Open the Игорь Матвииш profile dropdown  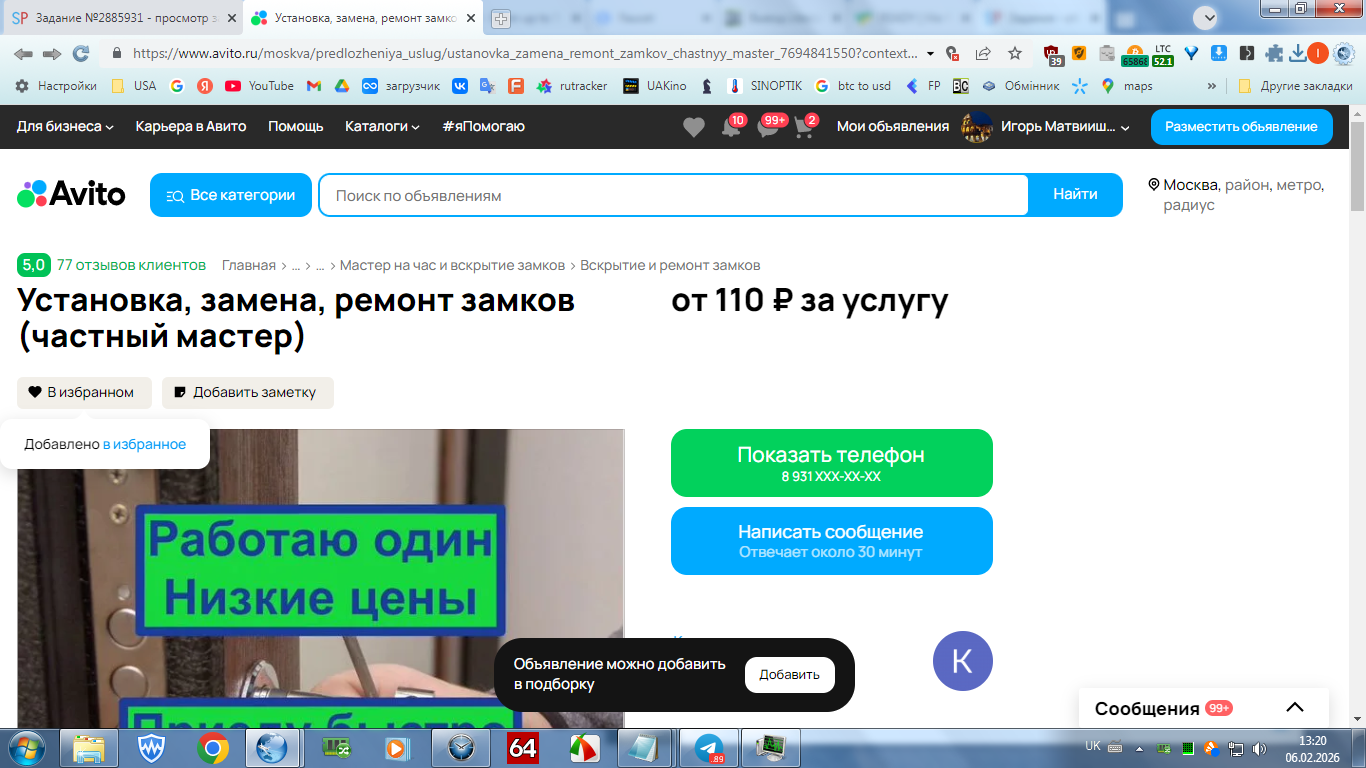coord(1045,127)
